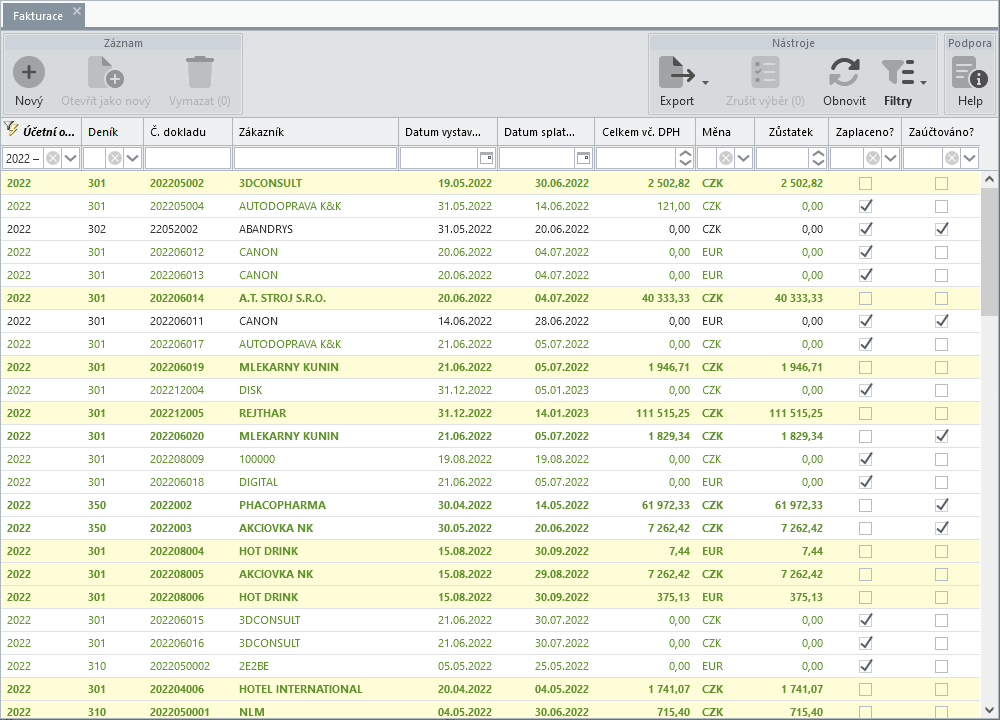Sort by Měna column header
Screen dimensions: 1000x720
pyautogui.click(x=724, y=132)
